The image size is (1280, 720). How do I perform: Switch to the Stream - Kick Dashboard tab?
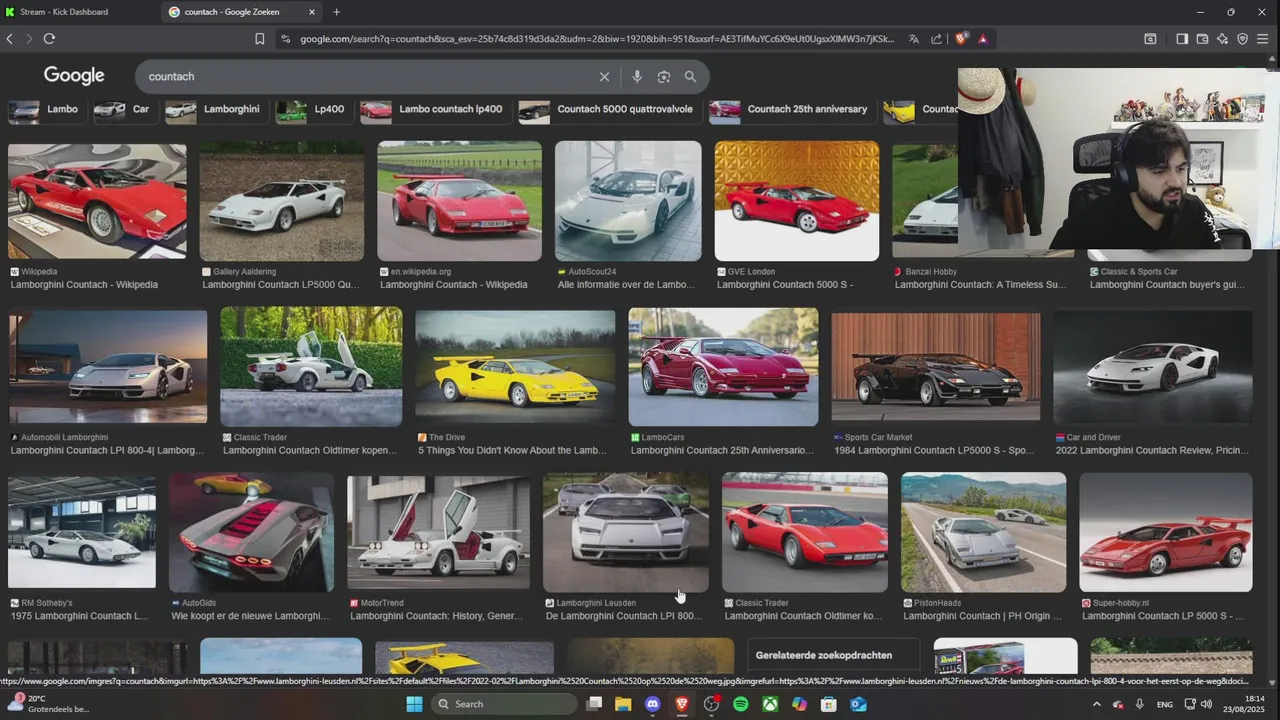[x=76, y=12]
